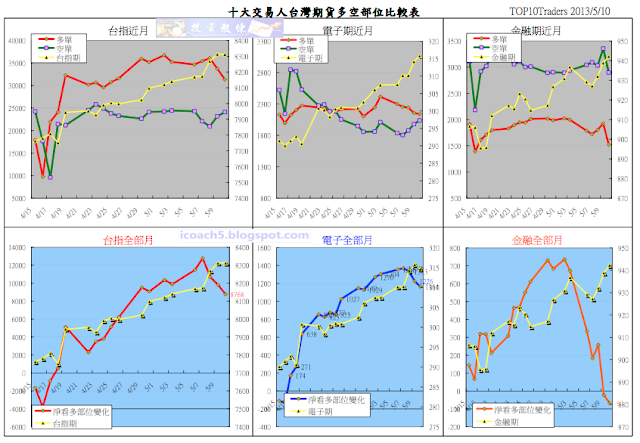Click the 8768 data label in 台指全部月
The width and height of the screenshot is (640, 443).
coord(237,294)
